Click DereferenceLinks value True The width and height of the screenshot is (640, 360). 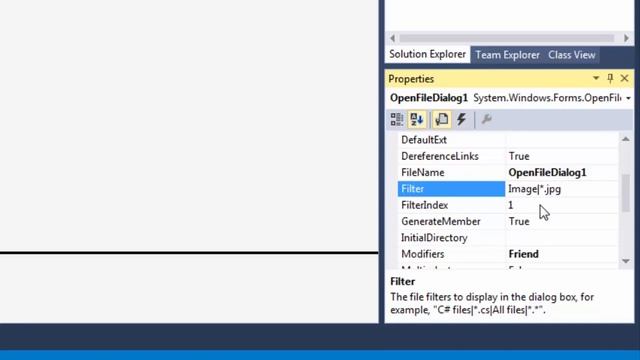[x=562, y=156]
